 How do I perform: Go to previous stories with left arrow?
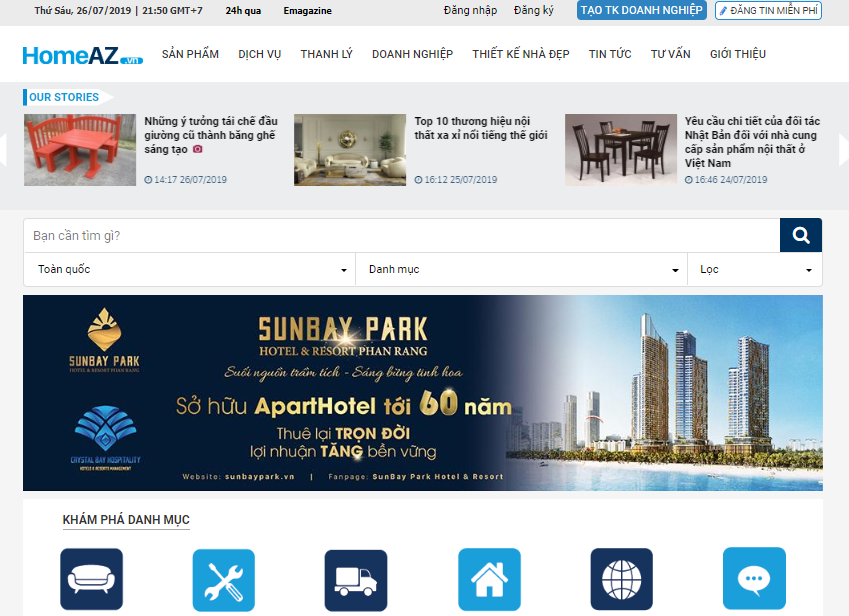click(x=3, y=149)
